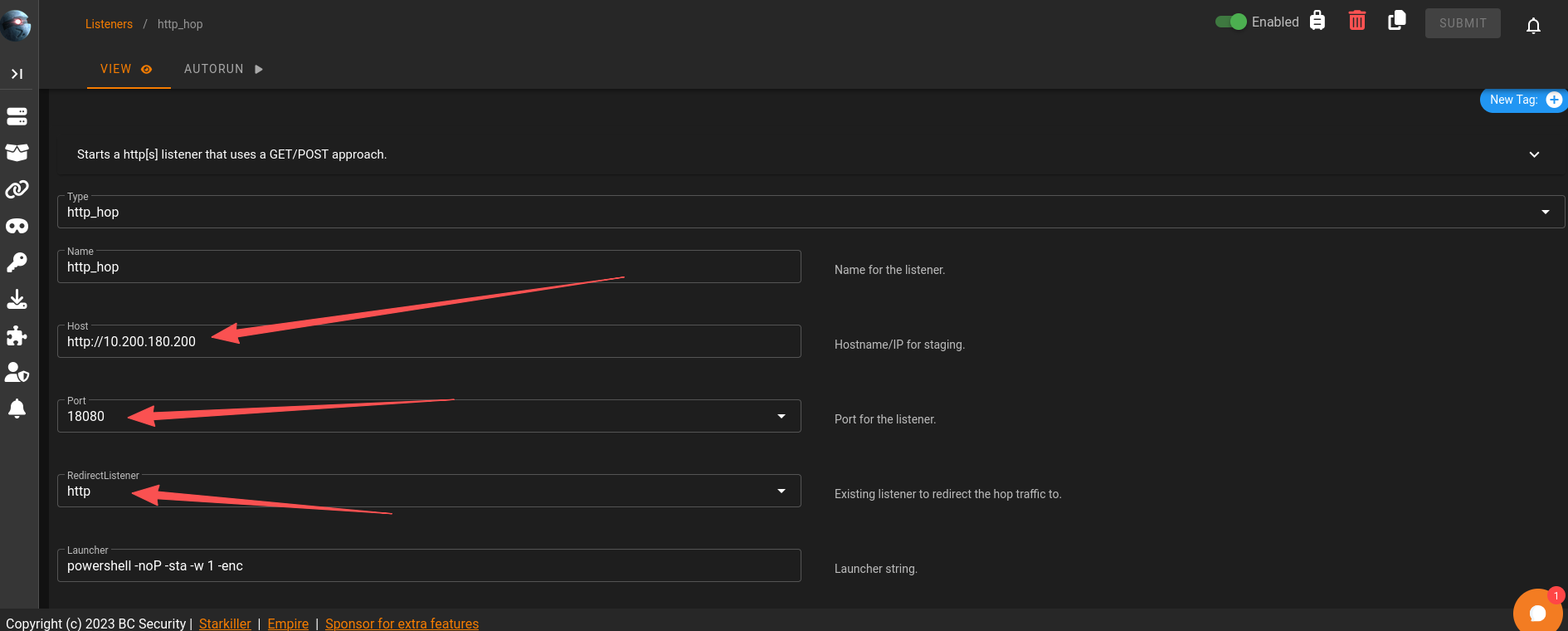This screenshot has height=631, width=1568.
Task: Open the RedirectListener dropdown
Action: 781,491
